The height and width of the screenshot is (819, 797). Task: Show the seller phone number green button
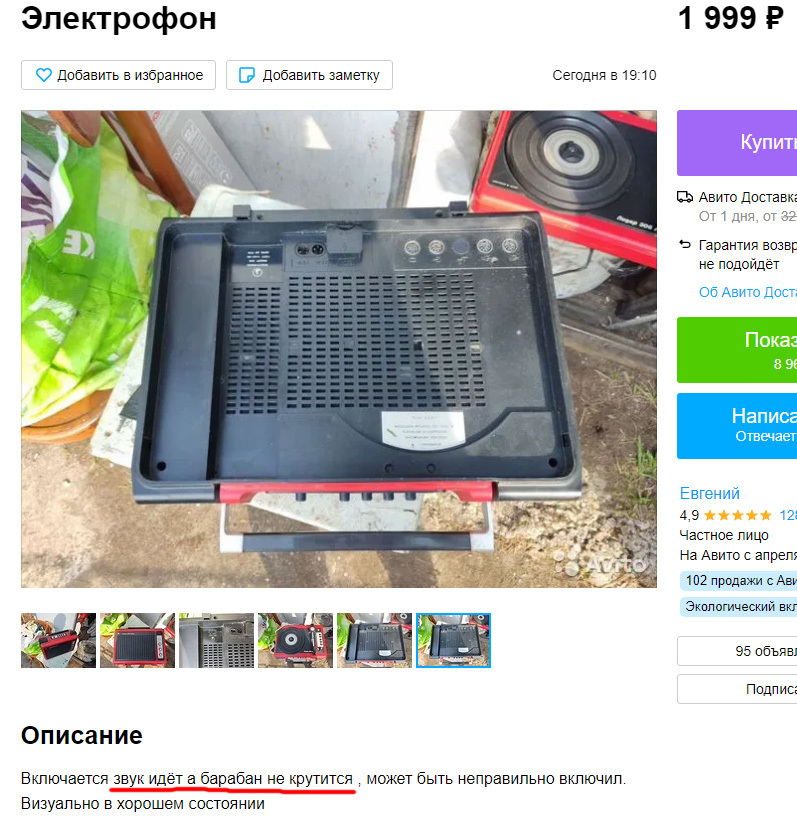pos(737,350)
